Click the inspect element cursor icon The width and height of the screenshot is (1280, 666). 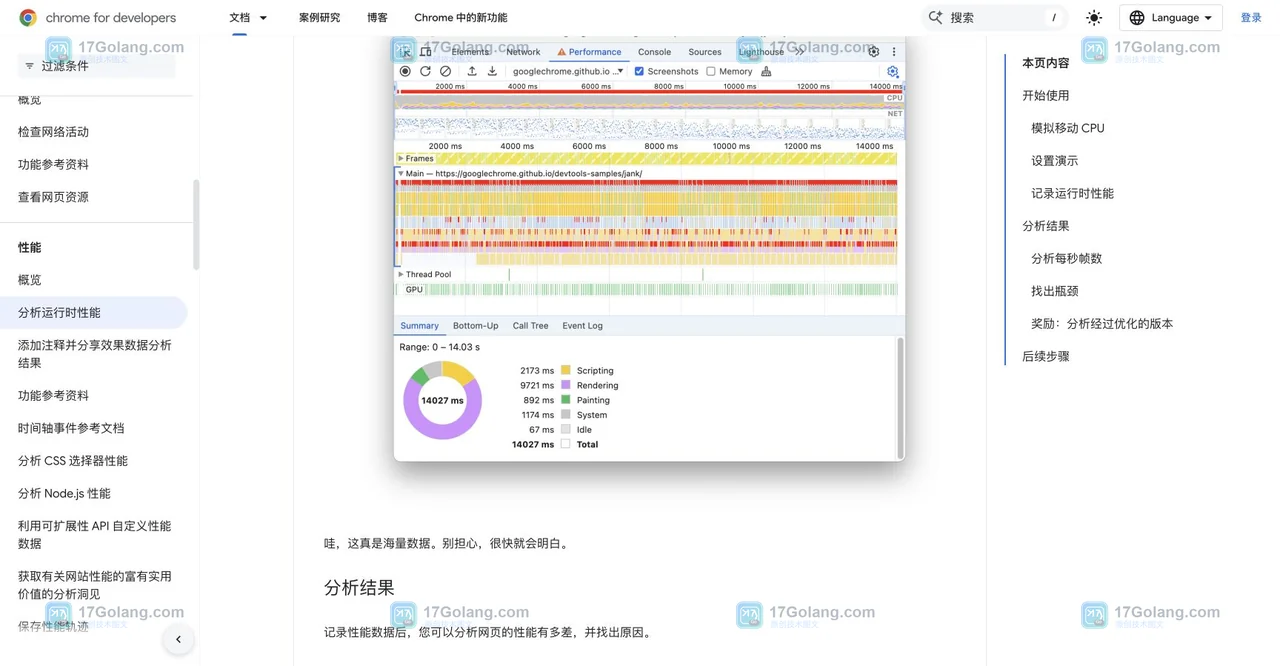pyautogui.click(x=405, y=51)
